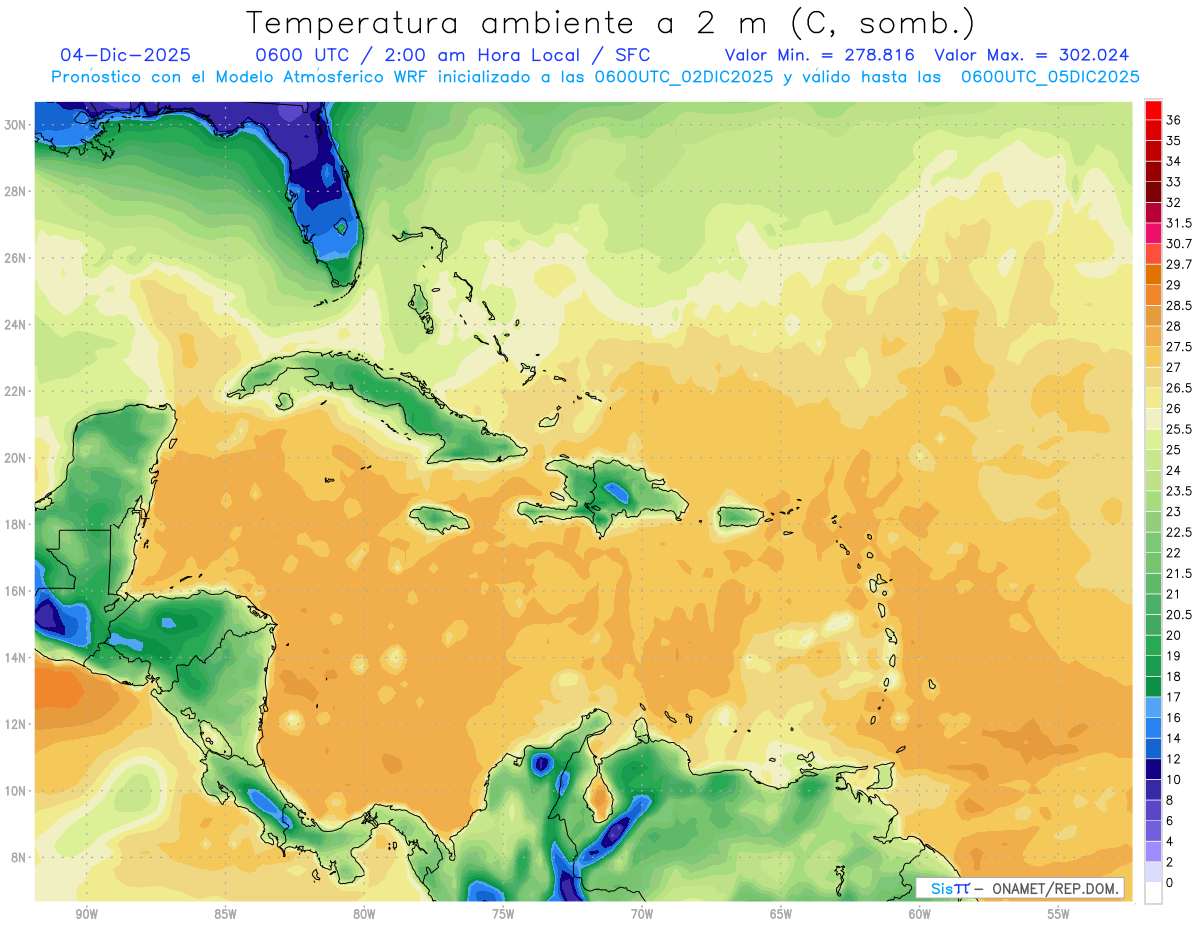Click the '18N' latitude label

(17, 524)
